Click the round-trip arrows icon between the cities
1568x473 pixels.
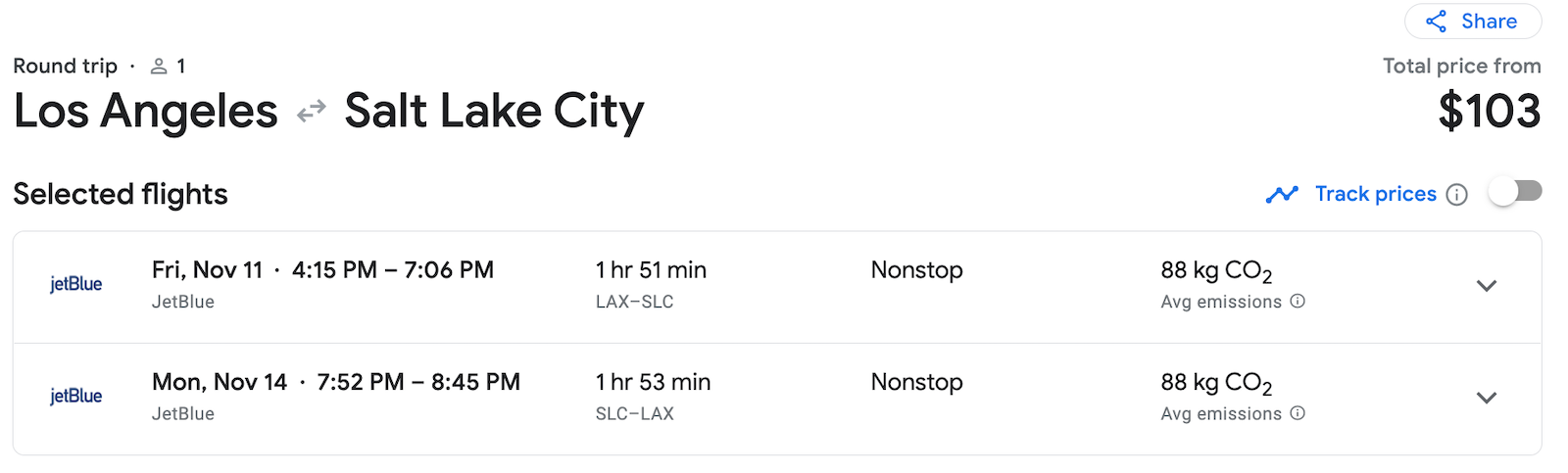pos(311,112)
